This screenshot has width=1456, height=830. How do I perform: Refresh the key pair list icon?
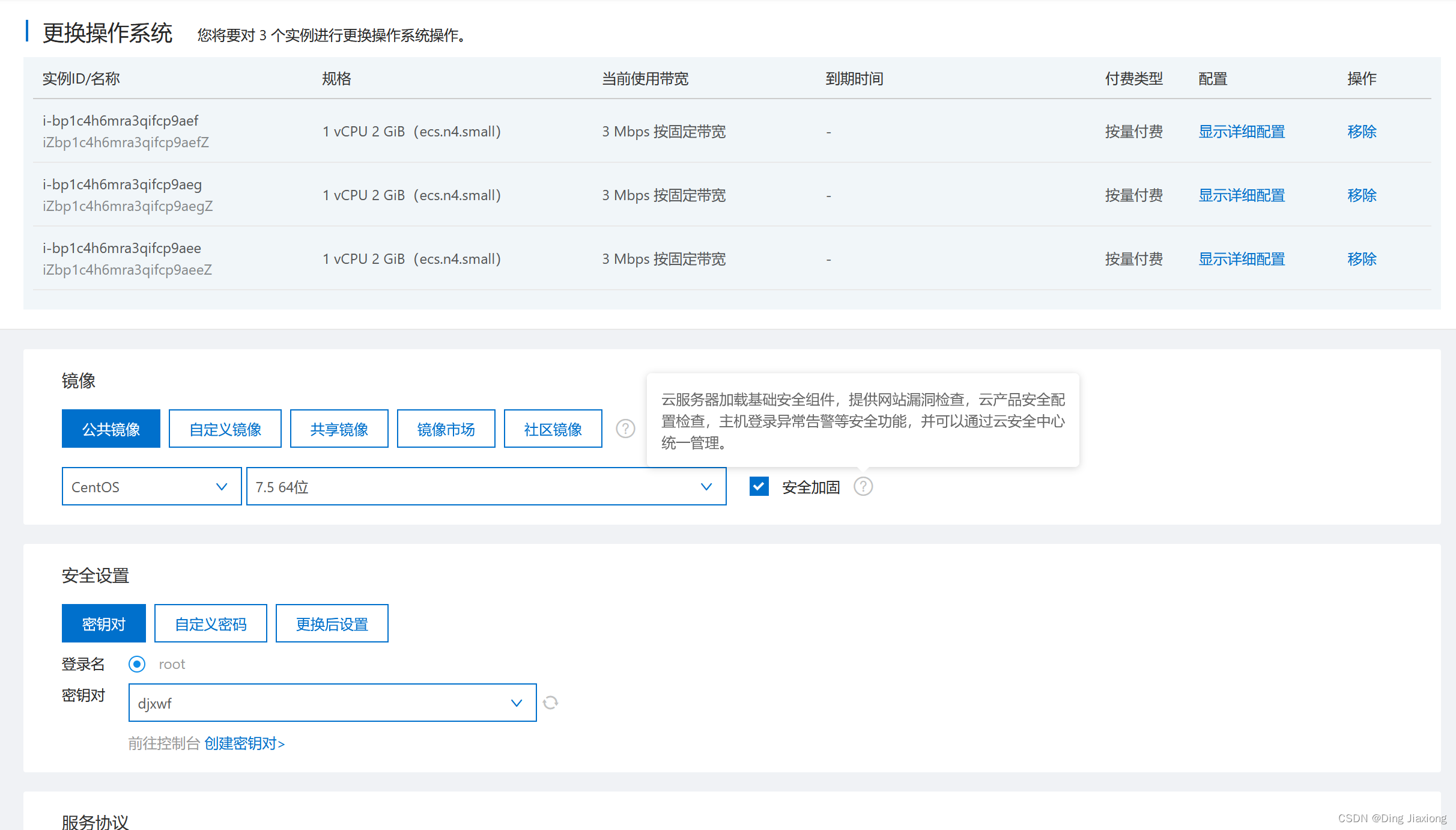tap(550, 703)
